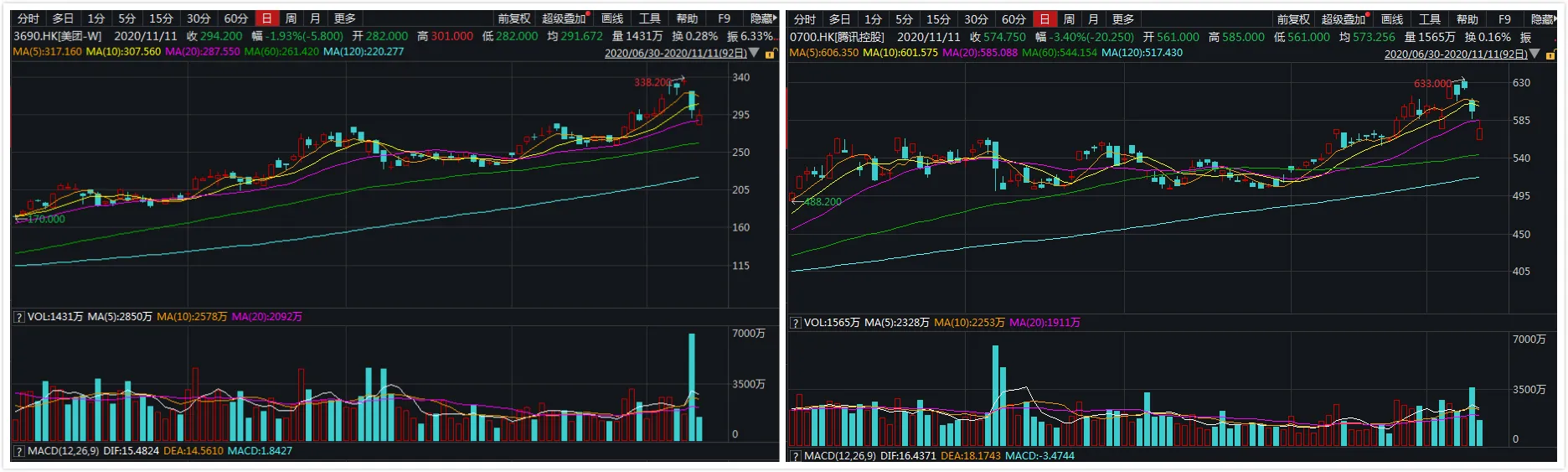Screen dimensions: 1568x472
Task: Click MA(60):544.154 label on Tencent chart
Action: pos(1060,53)
